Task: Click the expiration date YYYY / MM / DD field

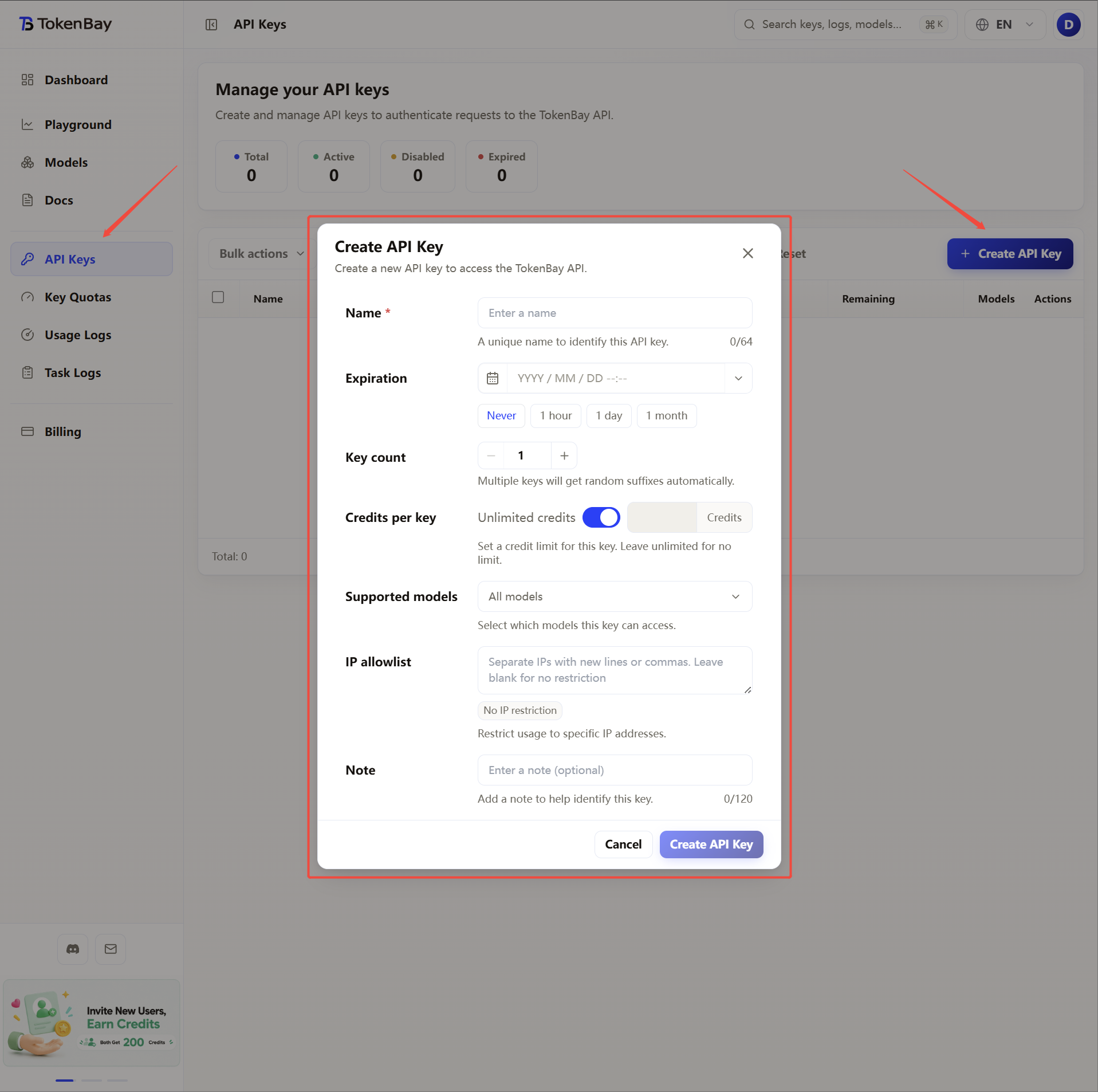Action: coord(616,378)
